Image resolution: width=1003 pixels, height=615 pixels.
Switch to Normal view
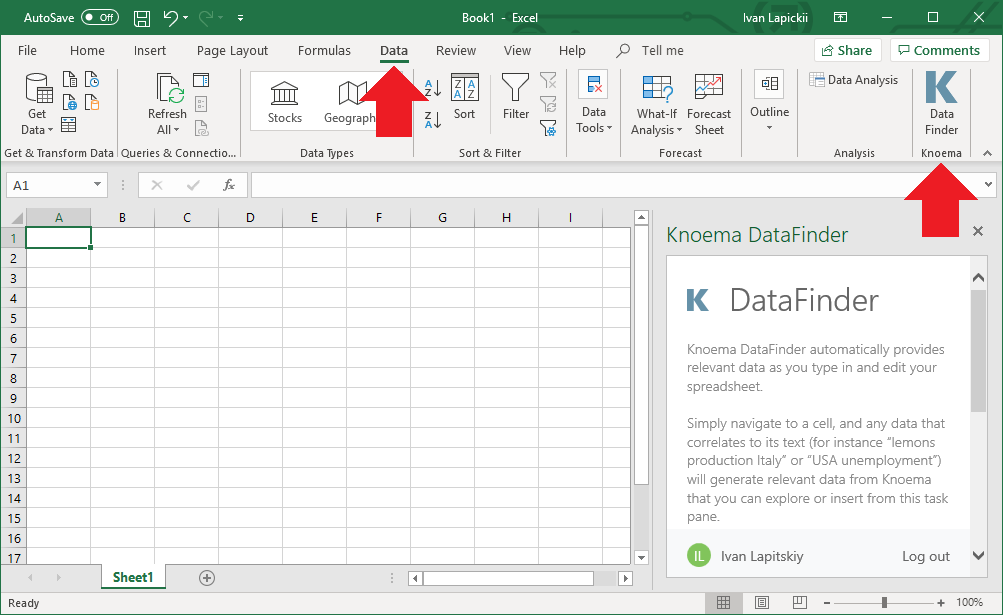tap(723, 603)
